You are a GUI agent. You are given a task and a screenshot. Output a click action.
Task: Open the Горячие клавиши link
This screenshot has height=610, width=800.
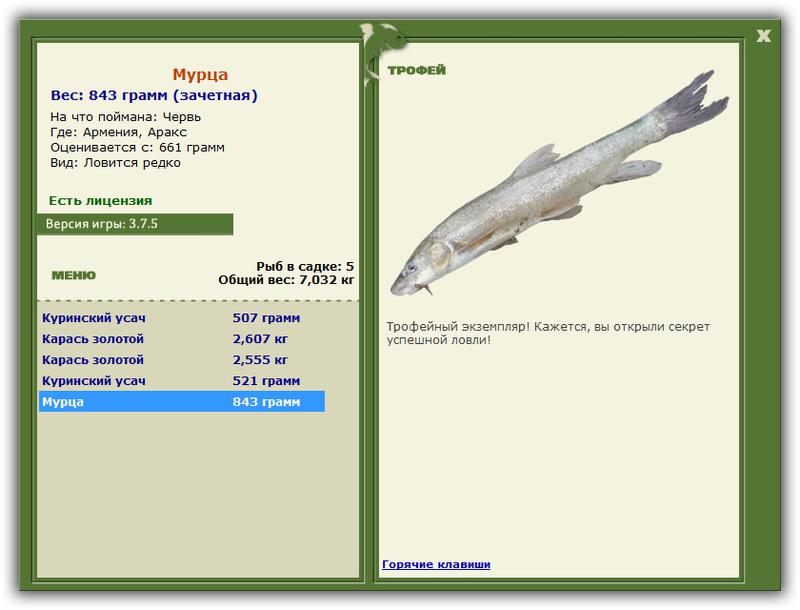coord(436,564)
